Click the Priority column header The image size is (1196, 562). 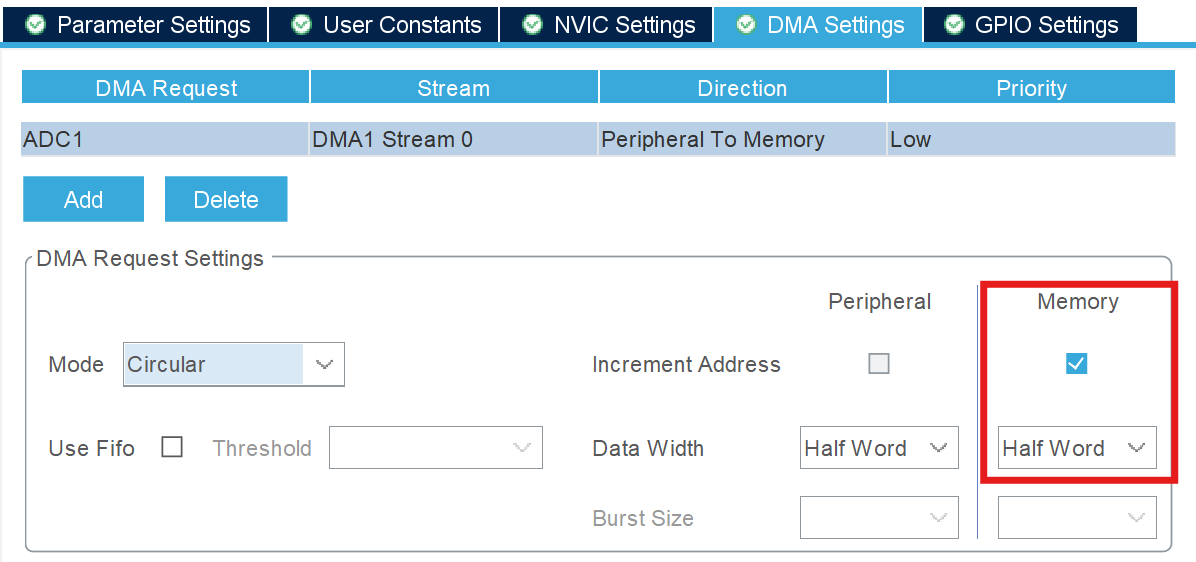coord(1031,87)
